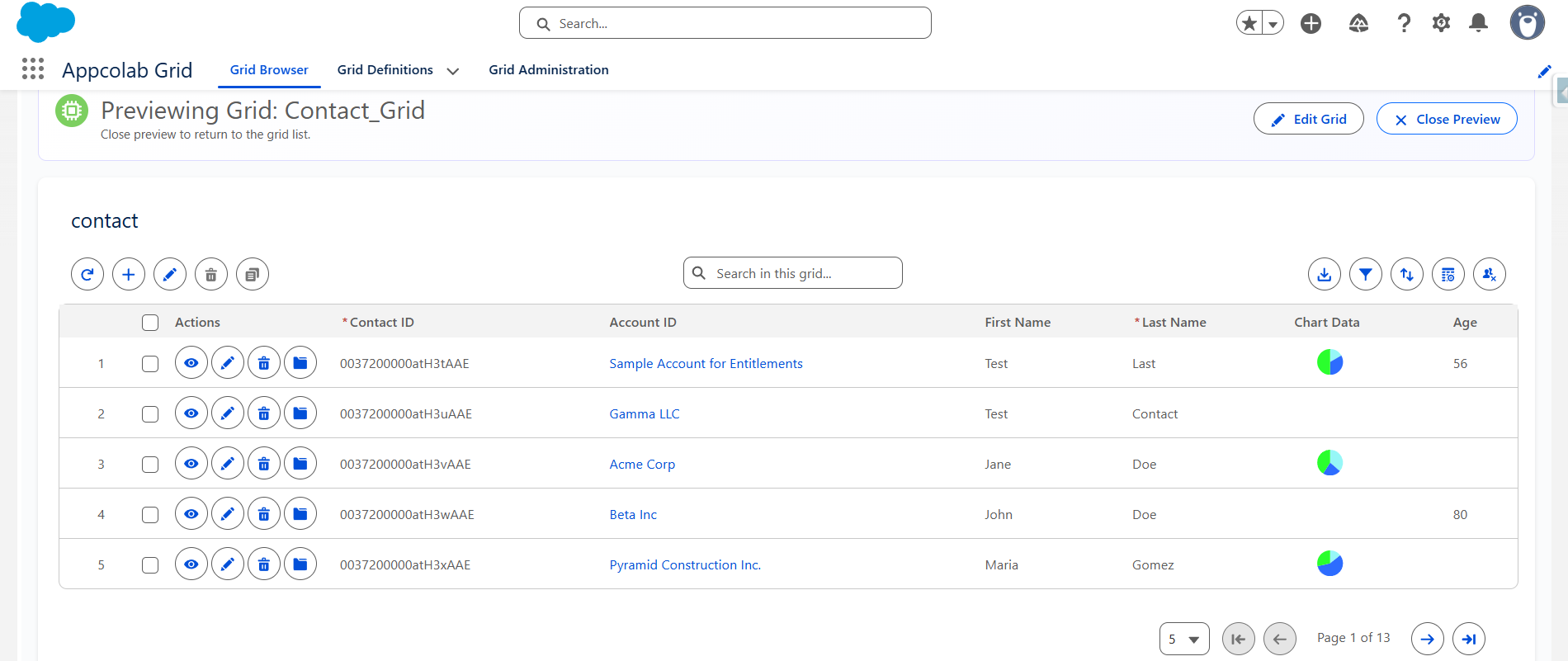Click the export download icon
The image size is (1568, 661).
[1325, 274]
